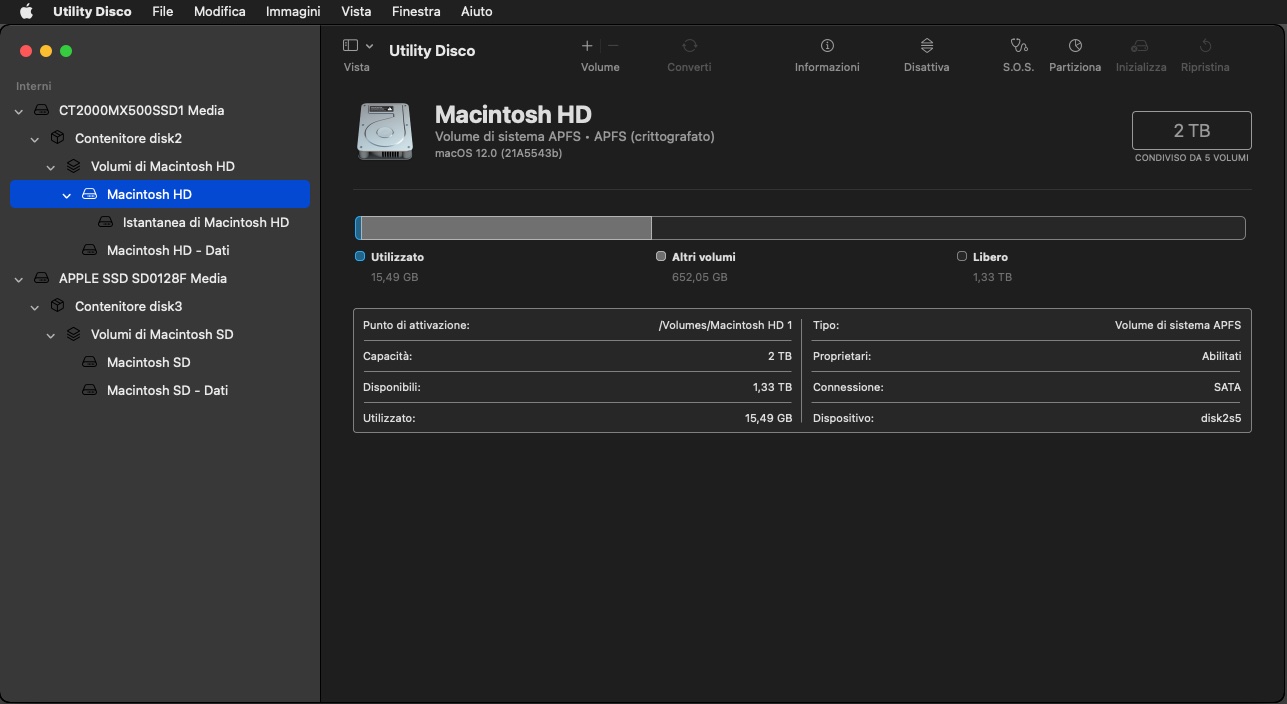
Task: Click the large Macintosh HD drive icon
Action: (x=385, y=131)
